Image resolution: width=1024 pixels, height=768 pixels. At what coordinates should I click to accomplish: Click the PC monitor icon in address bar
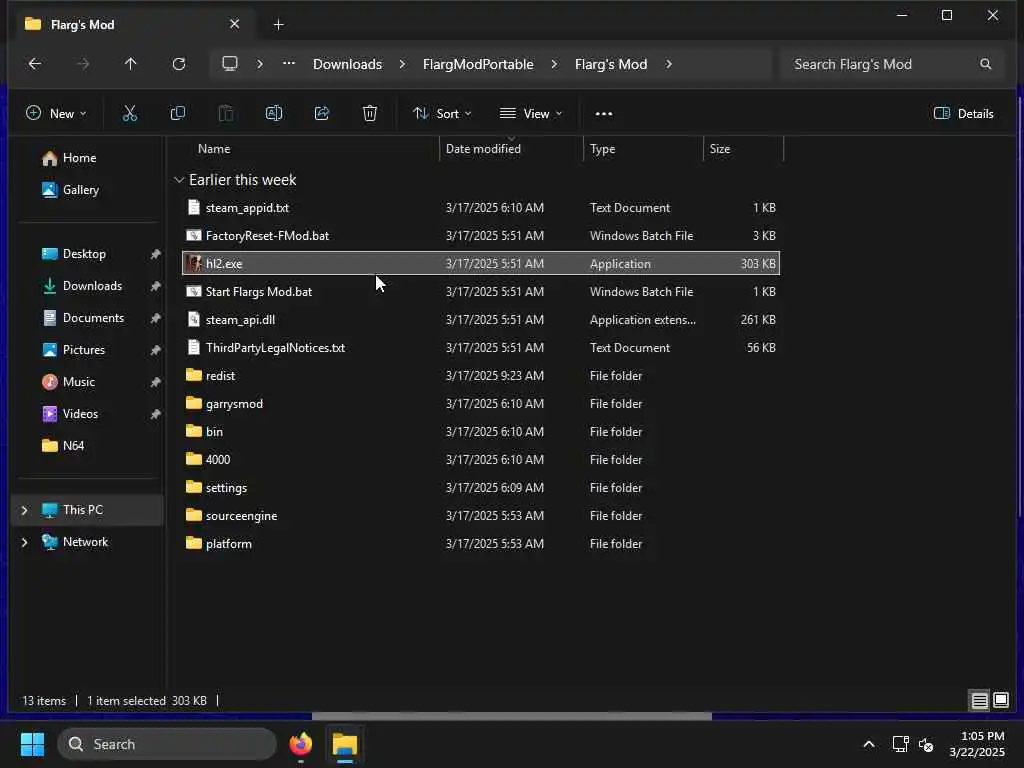(230, 63)
